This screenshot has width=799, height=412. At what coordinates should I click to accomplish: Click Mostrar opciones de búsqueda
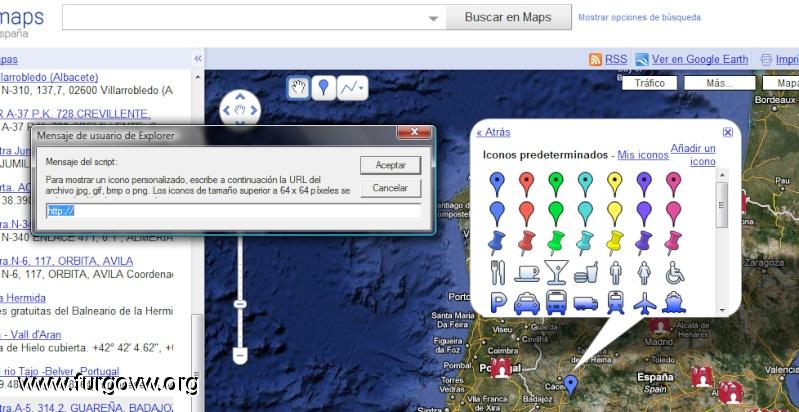pos(639,17)
